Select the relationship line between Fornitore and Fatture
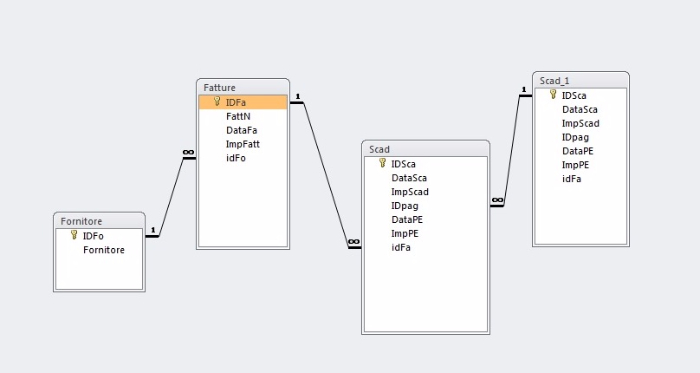The width and height of the screenshot is (700, 373). 171,197
